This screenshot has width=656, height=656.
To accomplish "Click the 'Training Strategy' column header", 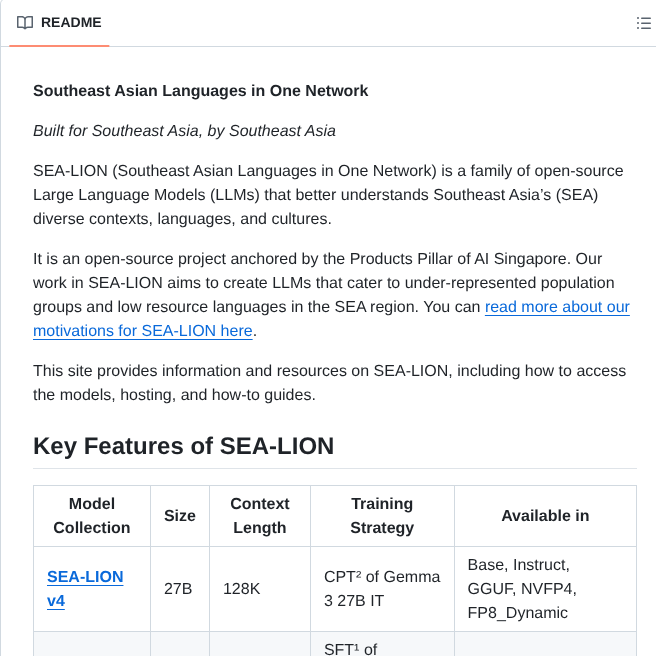I will (382, 516).
